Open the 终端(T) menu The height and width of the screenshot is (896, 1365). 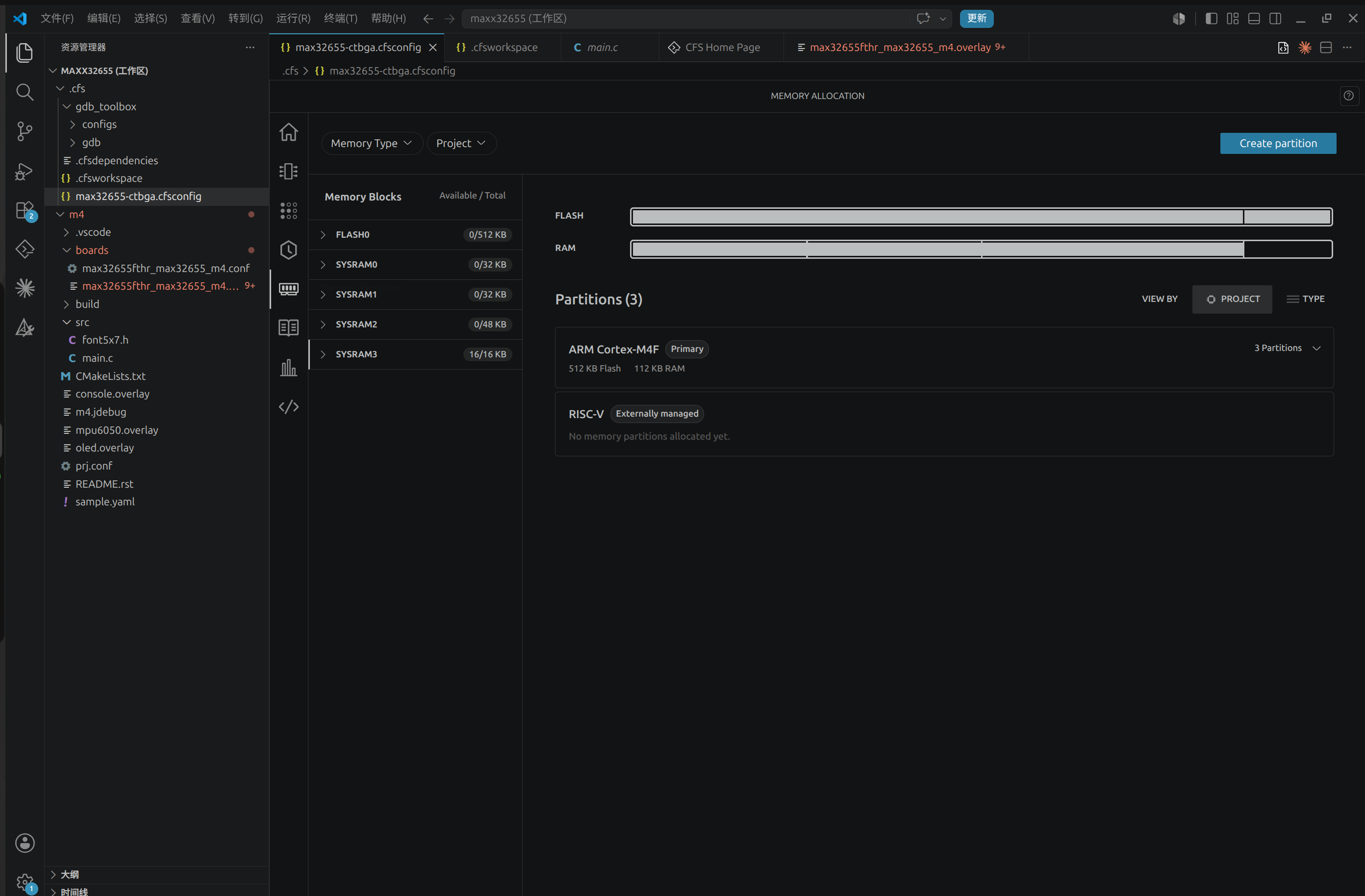tap(341, 18)
